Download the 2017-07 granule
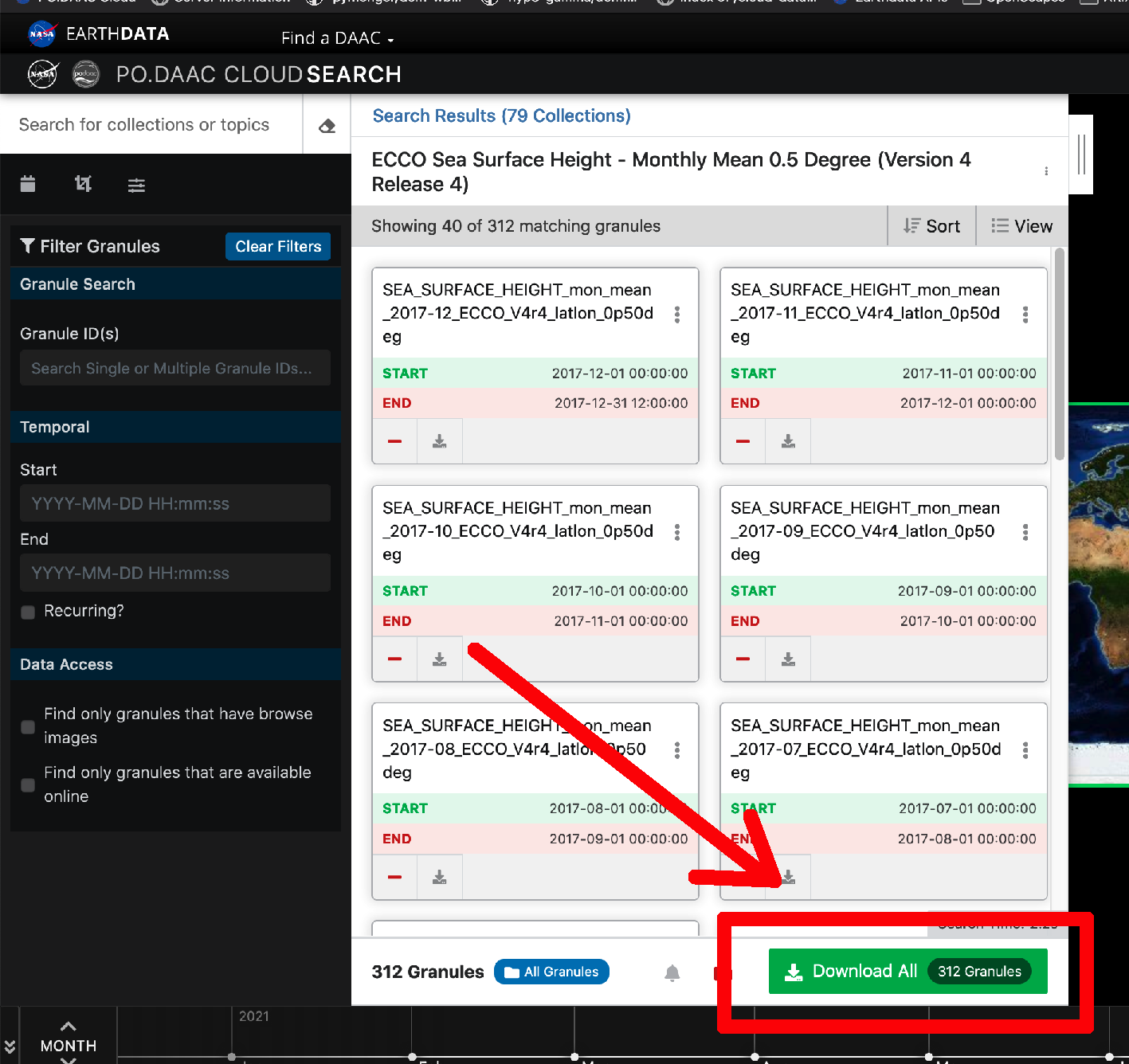The width and height of the screenshot is (1129, 1064). coord(788,878)
